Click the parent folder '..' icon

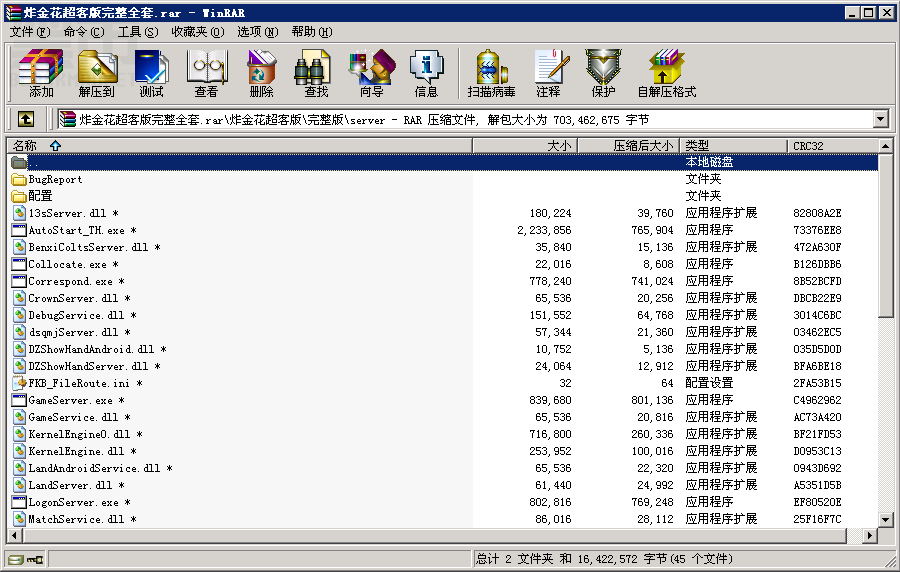(19, 162)
